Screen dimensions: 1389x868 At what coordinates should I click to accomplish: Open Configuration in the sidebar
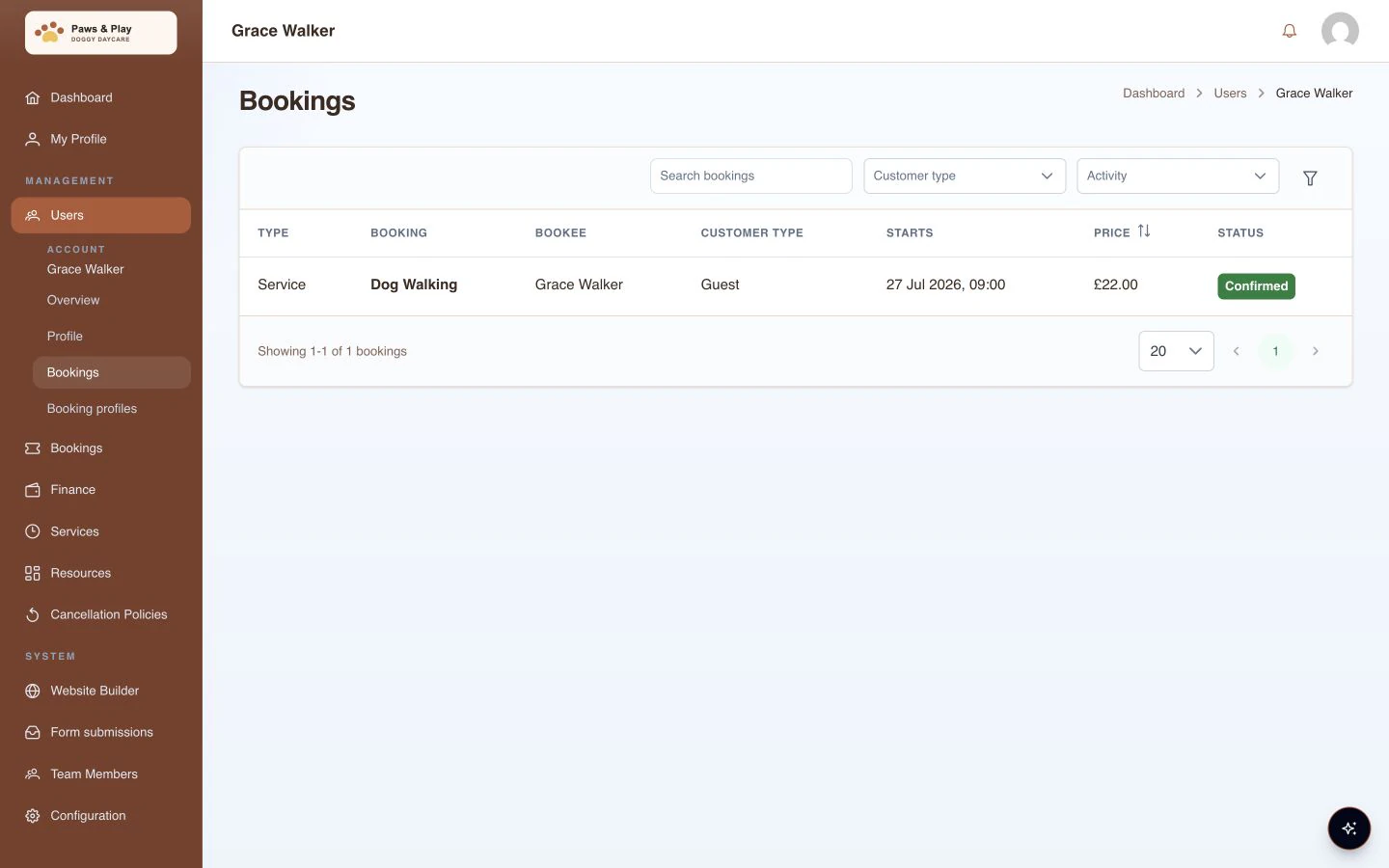tap(100, 816)
